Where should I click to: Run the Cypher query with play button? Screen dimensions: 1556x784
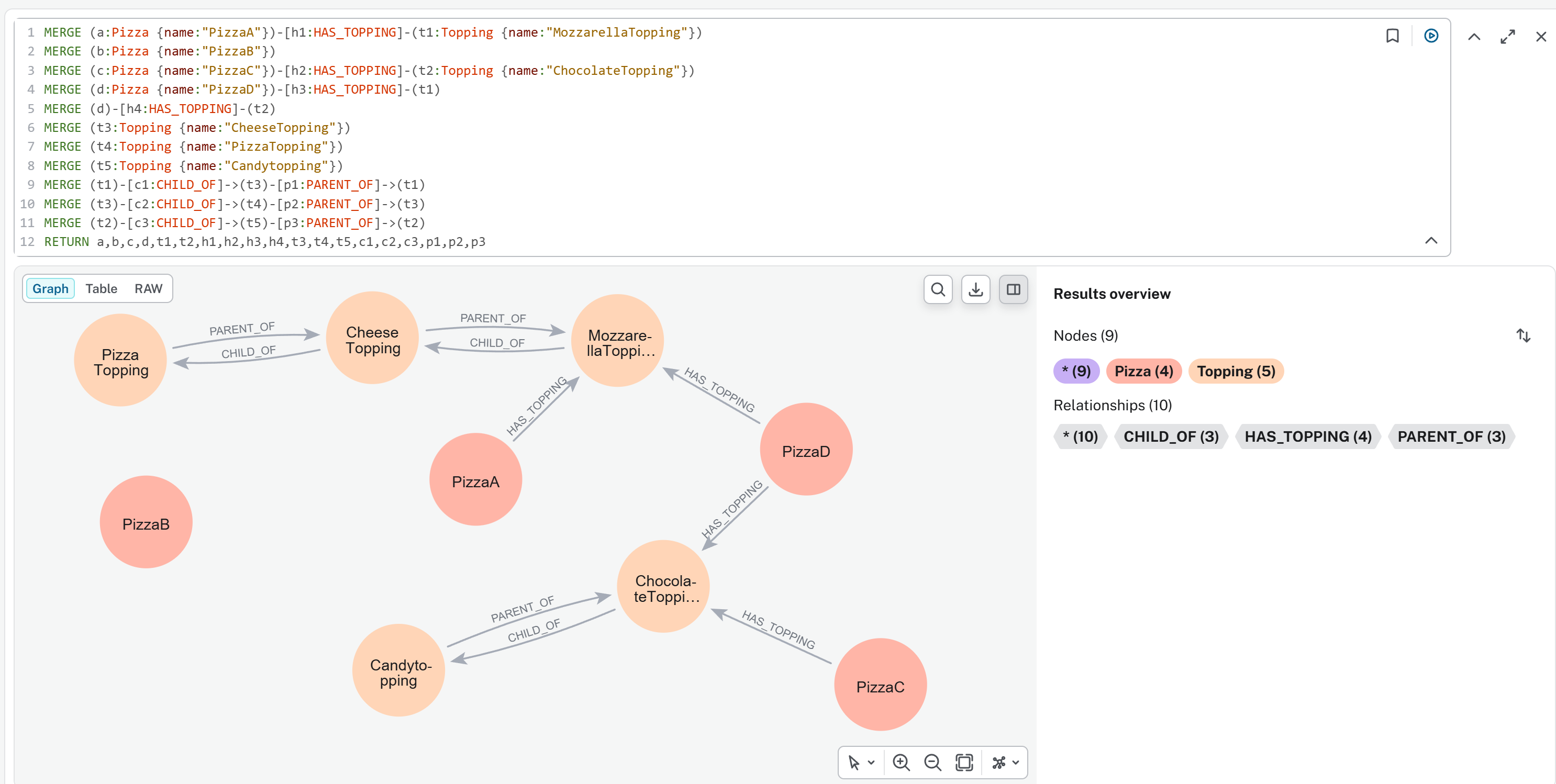[x=1431, y=36]
